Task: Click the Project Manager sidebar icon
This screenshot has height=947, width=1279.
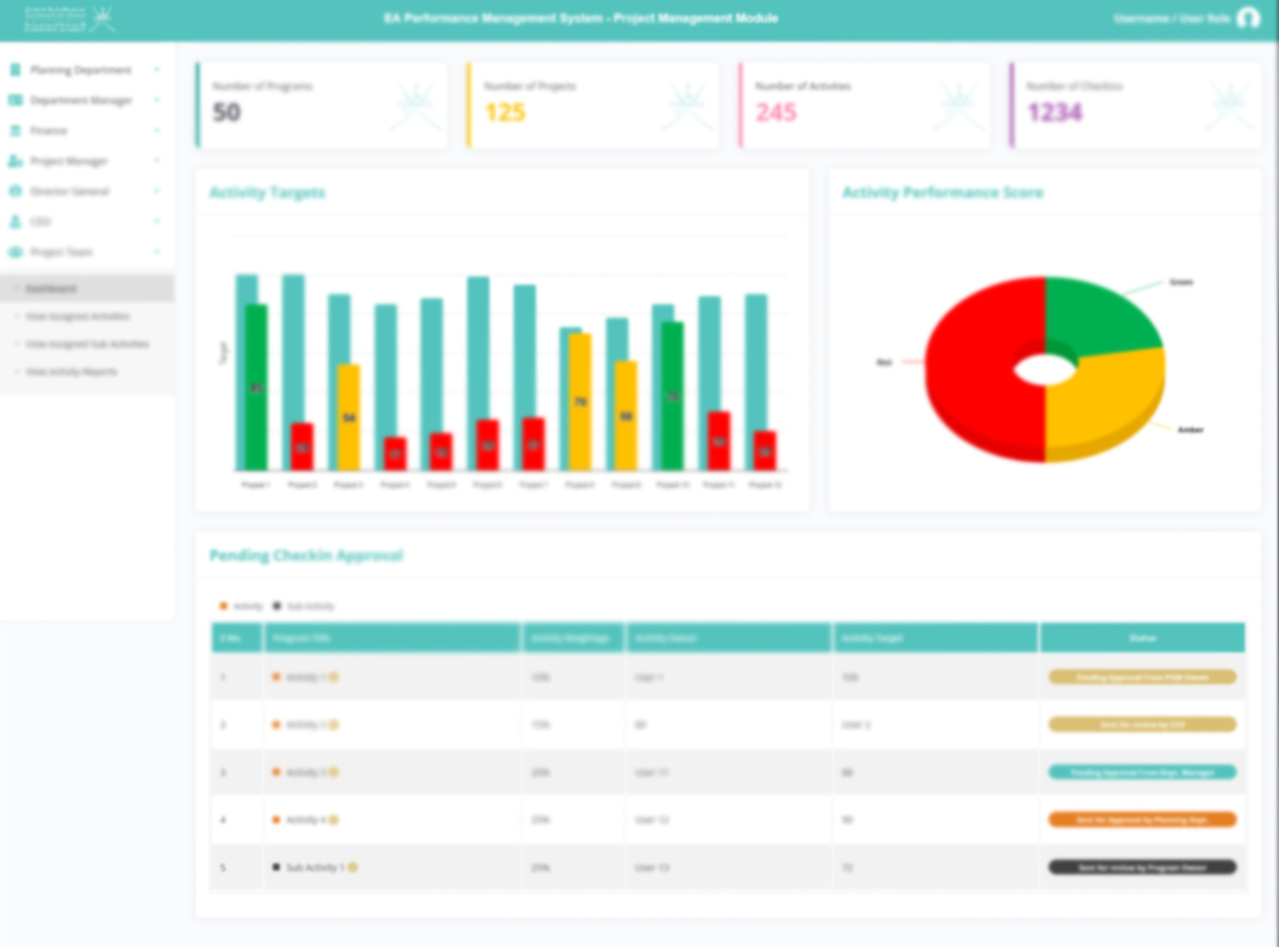Action: click(x=15, y=161)
